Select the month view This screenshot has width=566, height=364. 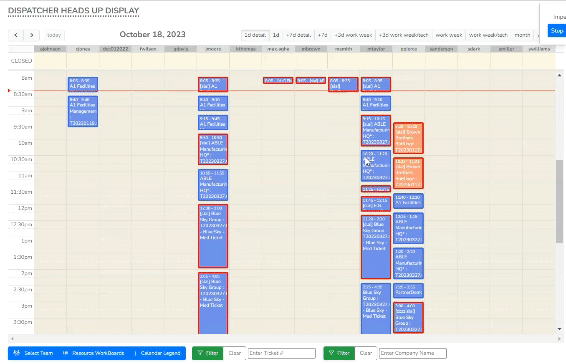point(522,35)
